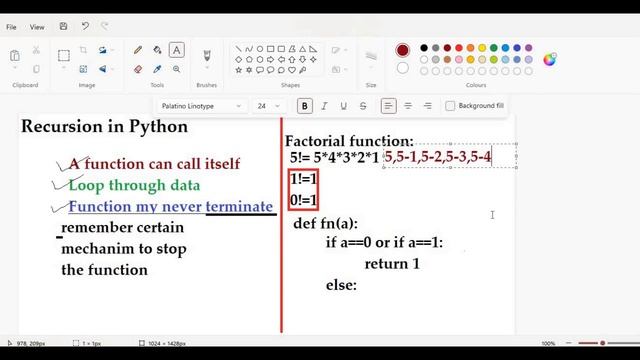Screen dimensions: 640x360
Task: Select Colour 2 white swatch
Action: pyautogui.click(x=402, y=68)
